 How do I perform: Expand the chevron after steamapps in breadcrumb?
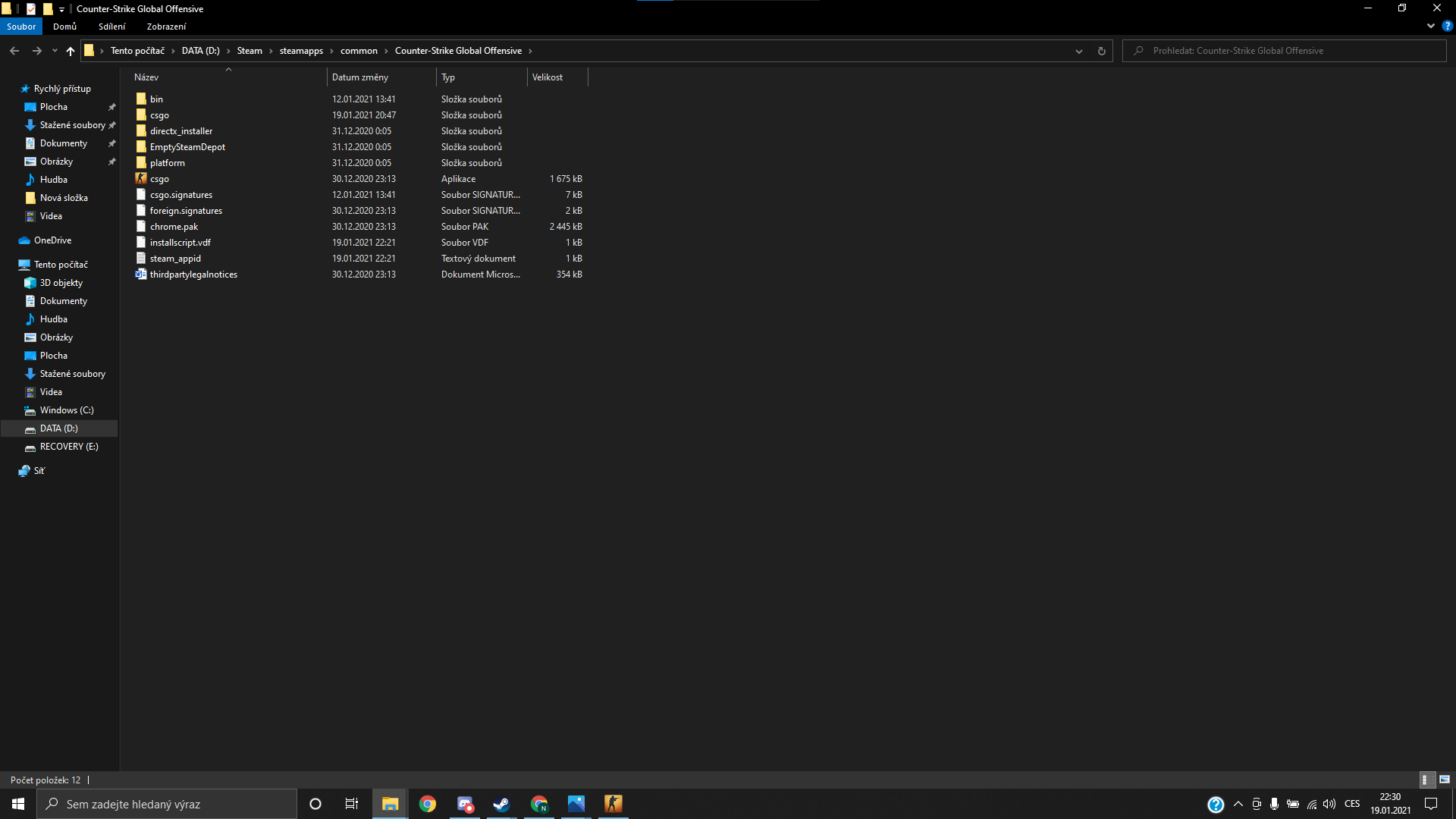331,51
